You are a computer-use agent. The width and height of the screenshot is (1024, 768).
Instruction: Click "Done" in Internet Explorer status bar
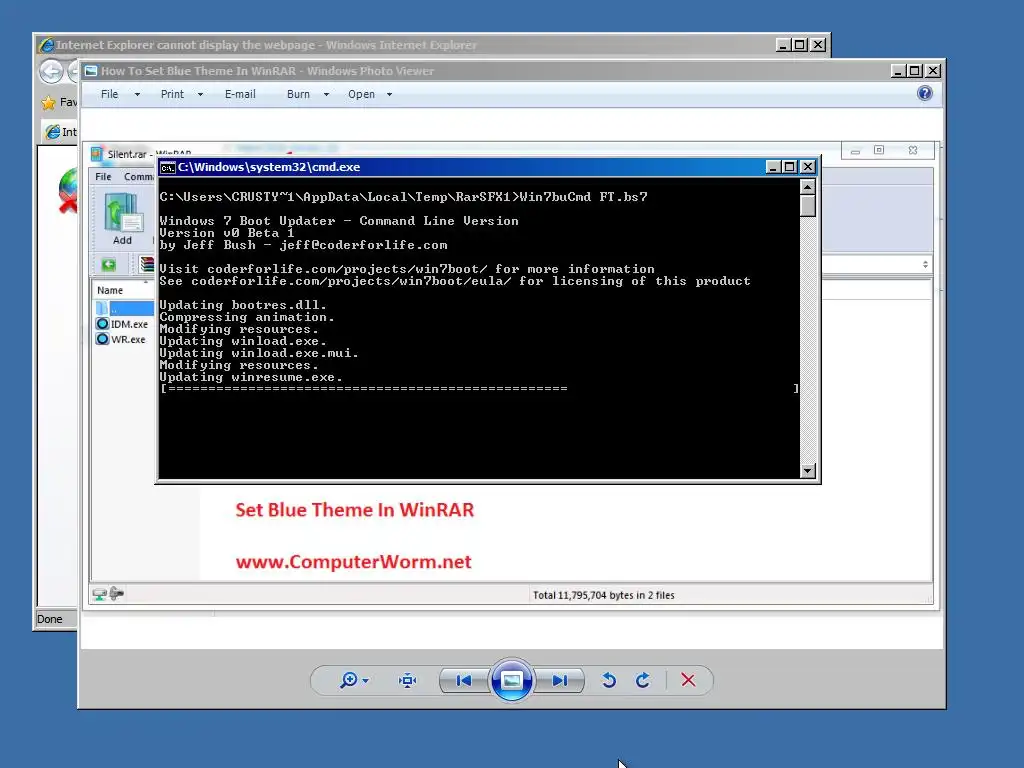pyautogui.click(x=50, y=619)
